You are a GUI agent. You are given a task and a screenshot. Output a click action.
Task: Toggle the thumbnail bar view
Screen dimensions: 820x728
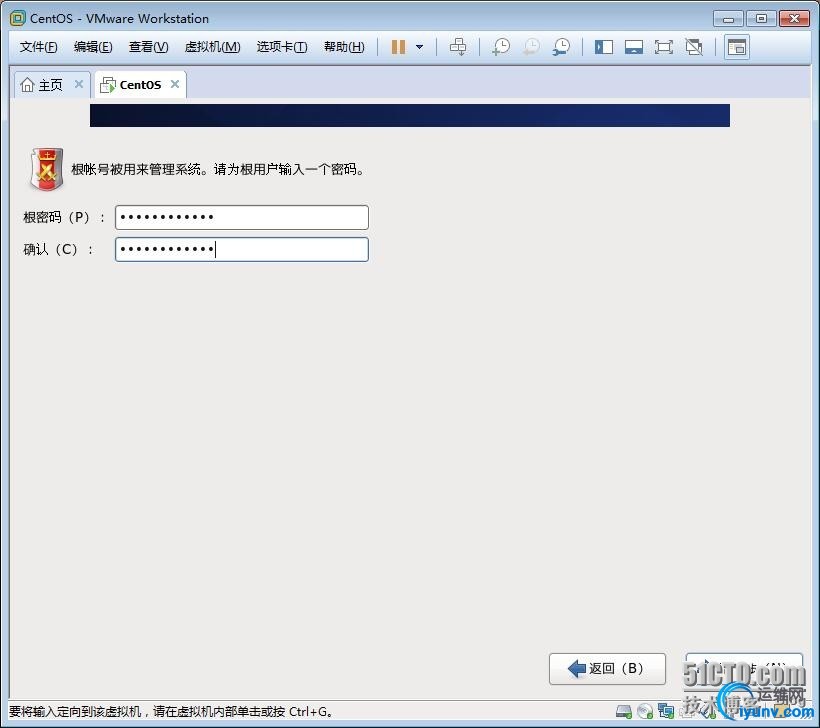point(633,47)
